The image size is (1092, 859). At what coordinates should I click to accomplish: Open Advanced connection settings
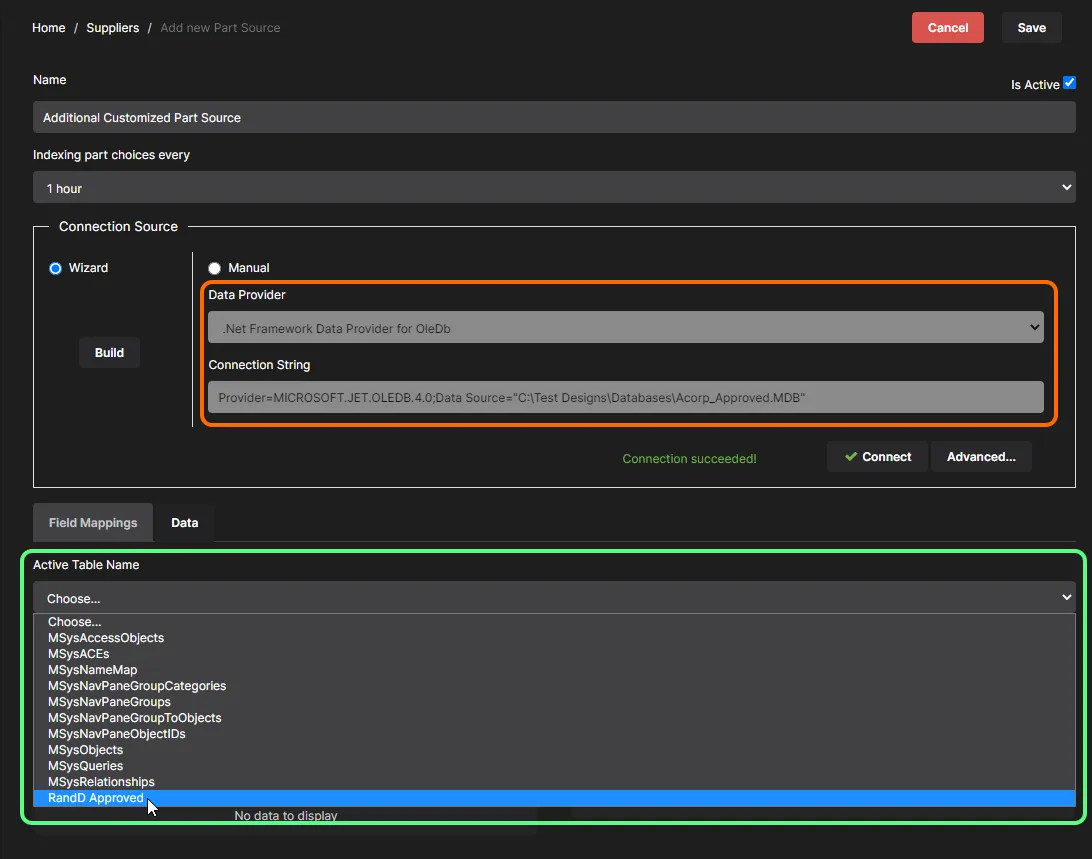coord(981,457)
